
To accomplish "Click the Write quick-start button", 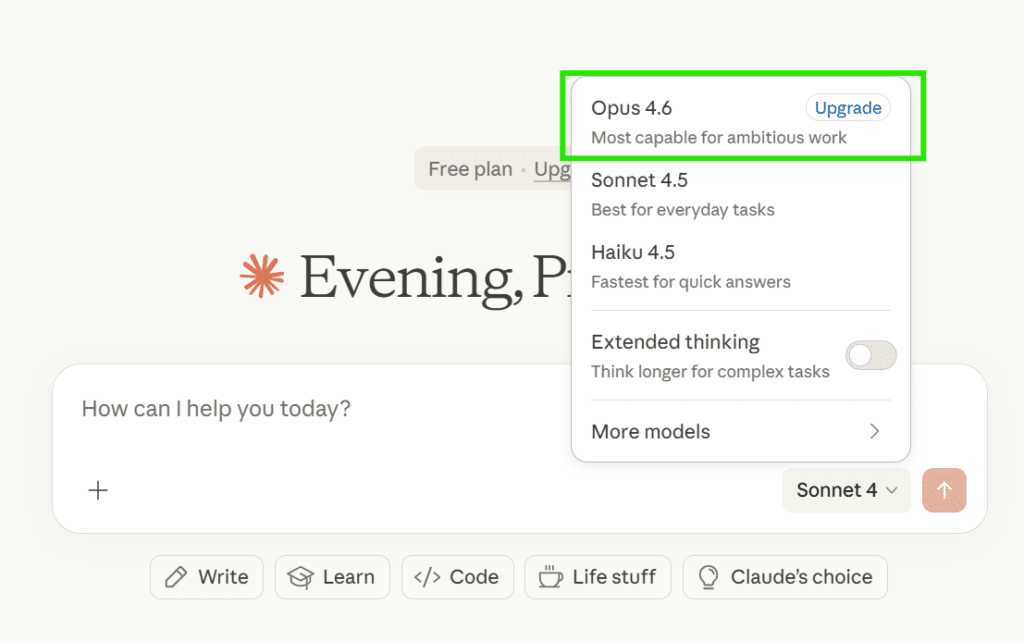I will 206,577.
